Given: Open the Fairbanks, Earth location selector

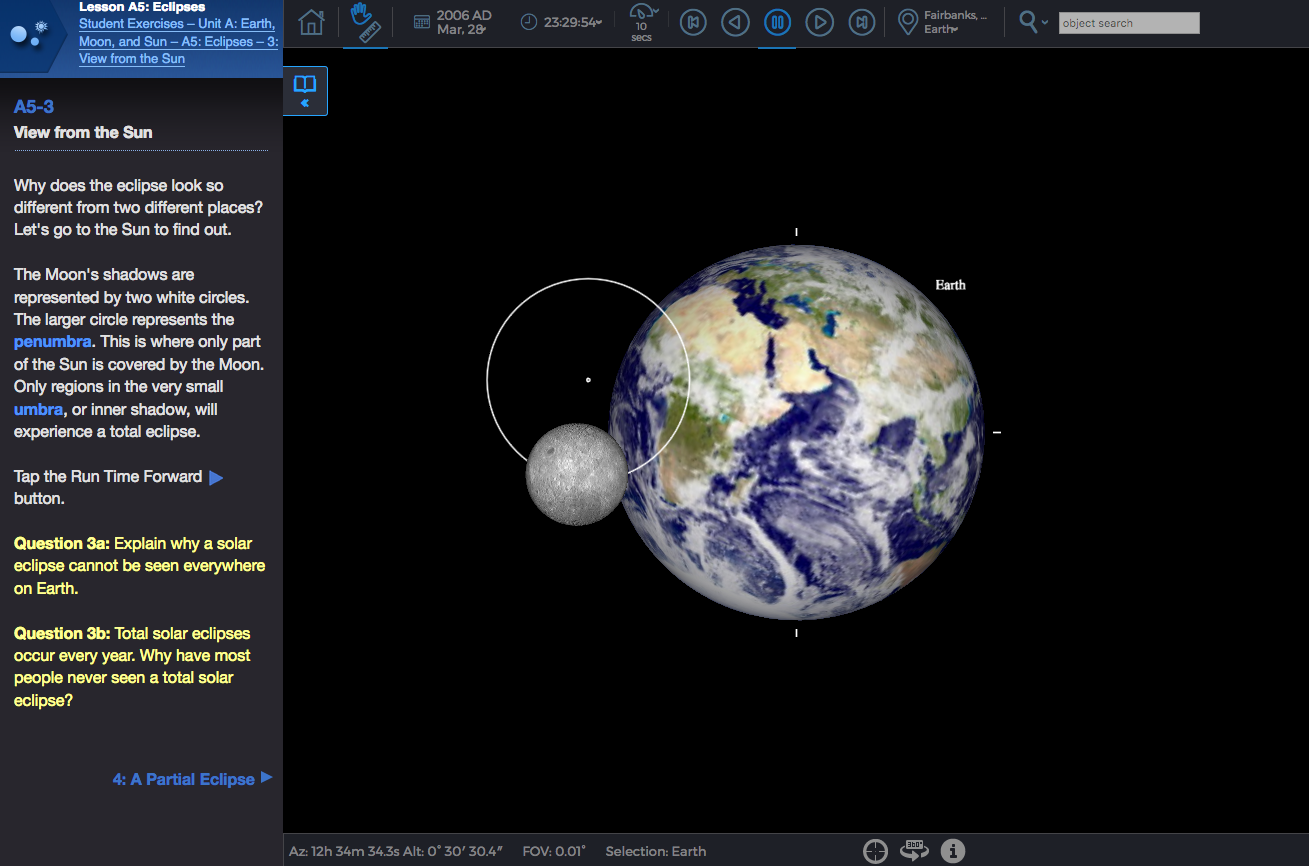Looking at the screenshot, I should (x=943, y=22).
